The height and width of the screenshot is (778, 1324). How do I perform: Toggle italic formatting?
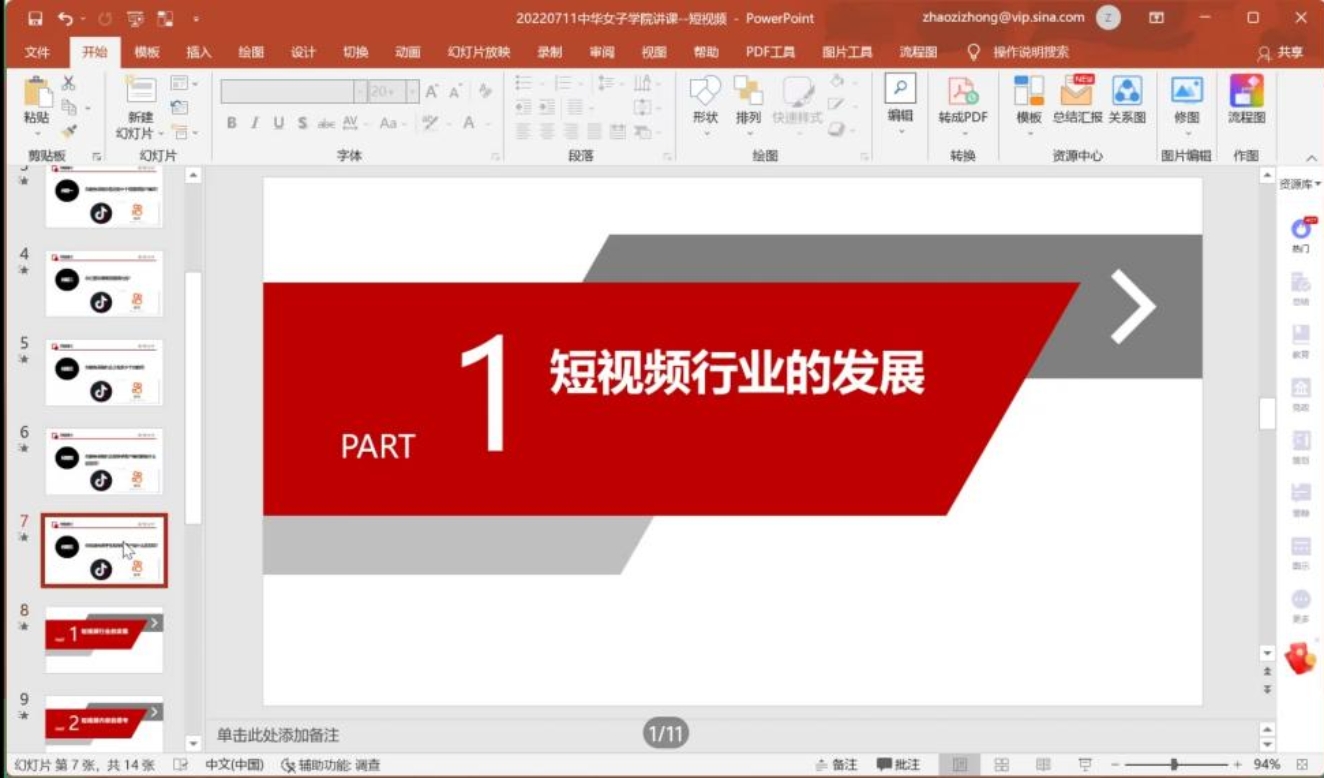pyautogui.click(x=255, y=123)
